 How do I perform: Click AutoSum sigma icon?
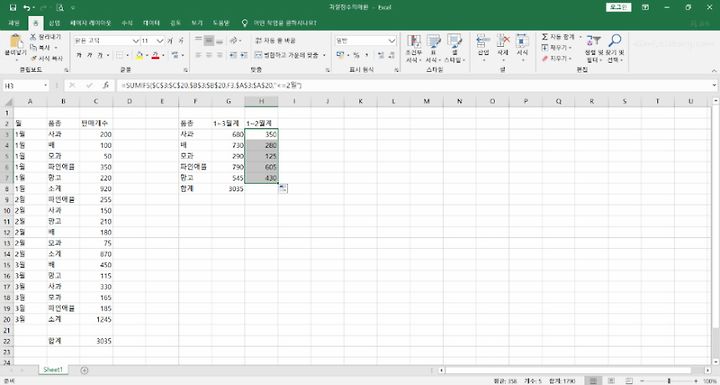tap(545, 37)
